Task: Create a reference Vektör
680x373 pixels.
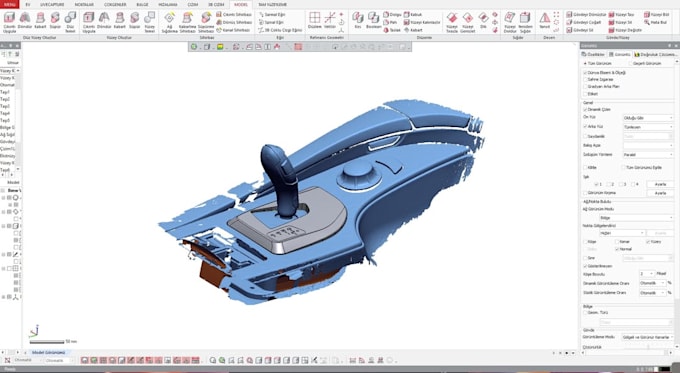Action: click(330, 20)
